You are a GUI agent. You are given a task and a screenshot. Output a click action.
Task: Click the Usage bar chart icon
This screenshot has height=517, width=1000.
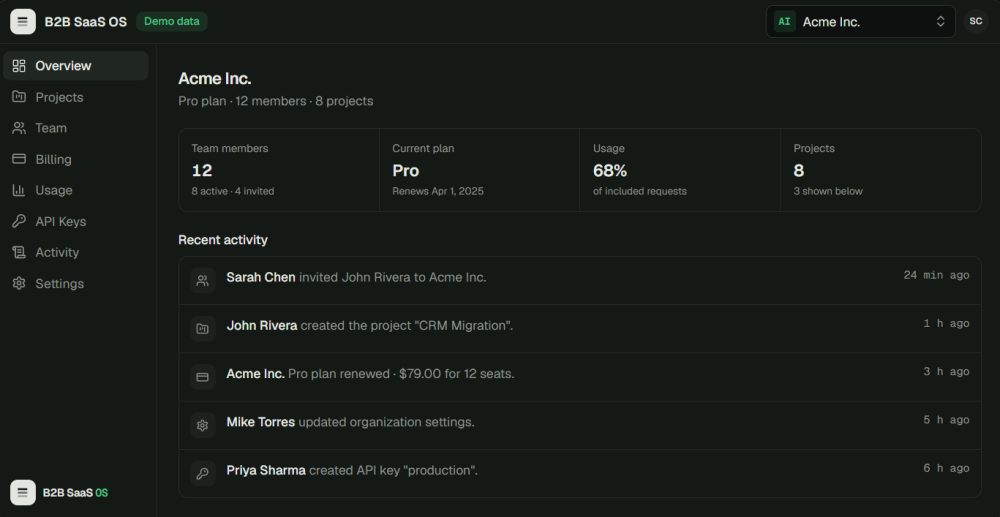pos(19,190)
